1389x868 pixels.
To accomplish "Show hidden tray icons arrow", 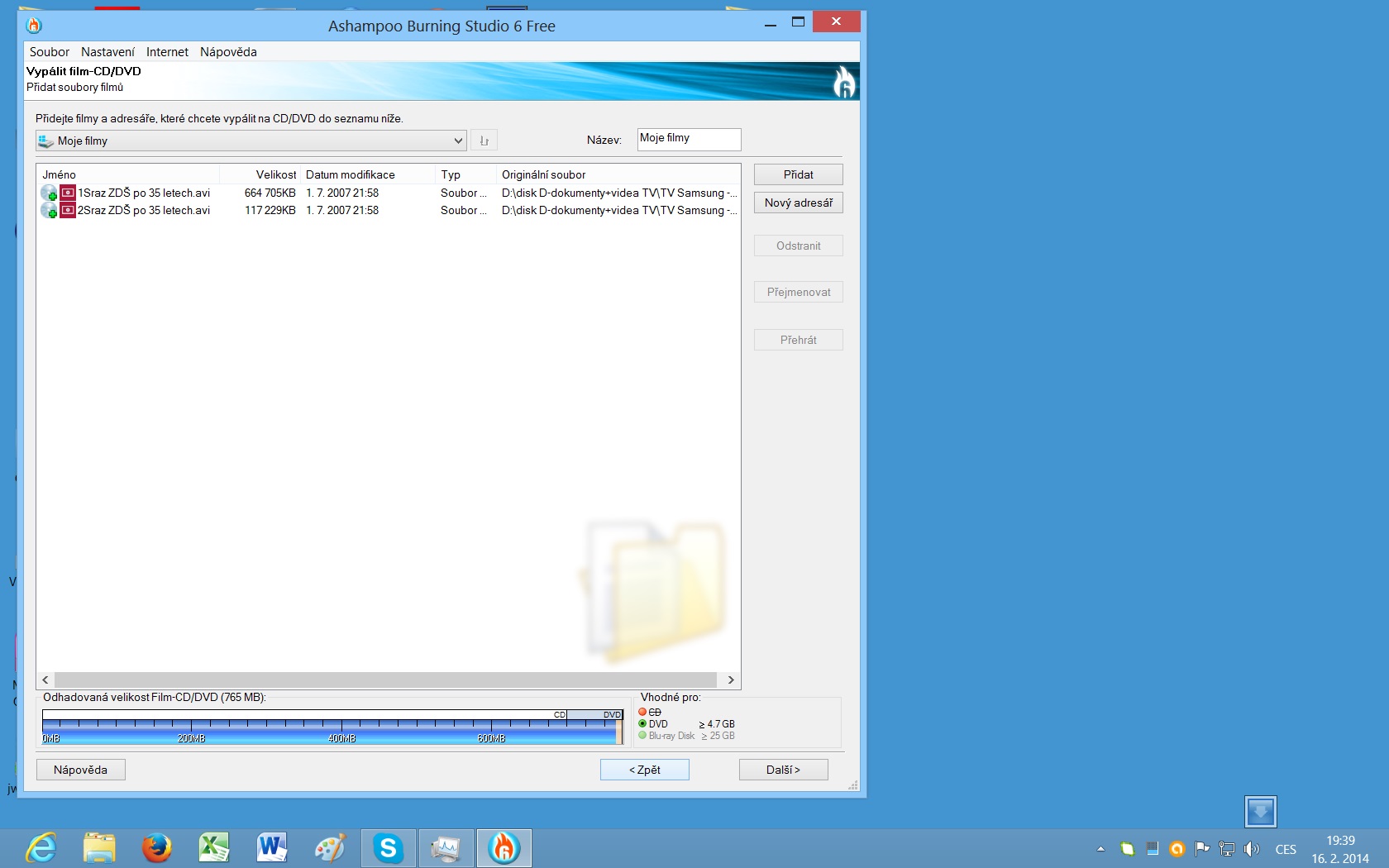I will point(1100,849).
